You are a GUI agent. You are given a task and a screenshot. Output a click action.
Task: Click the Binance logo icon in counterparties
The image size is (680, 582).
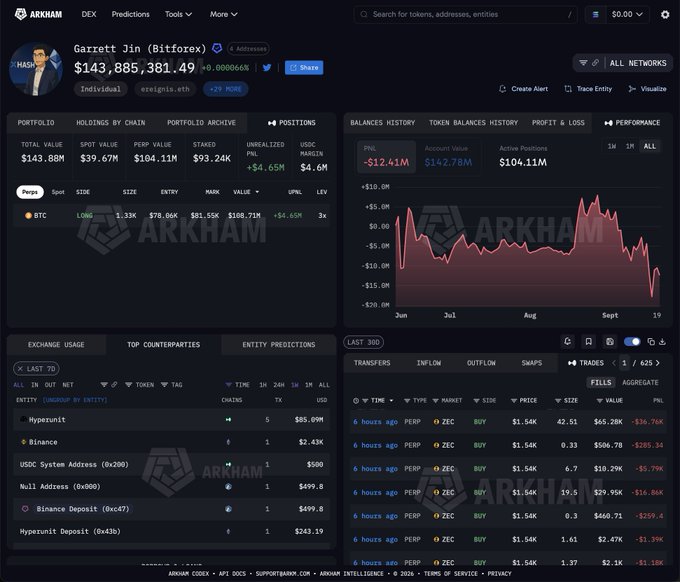click(23, 442)
